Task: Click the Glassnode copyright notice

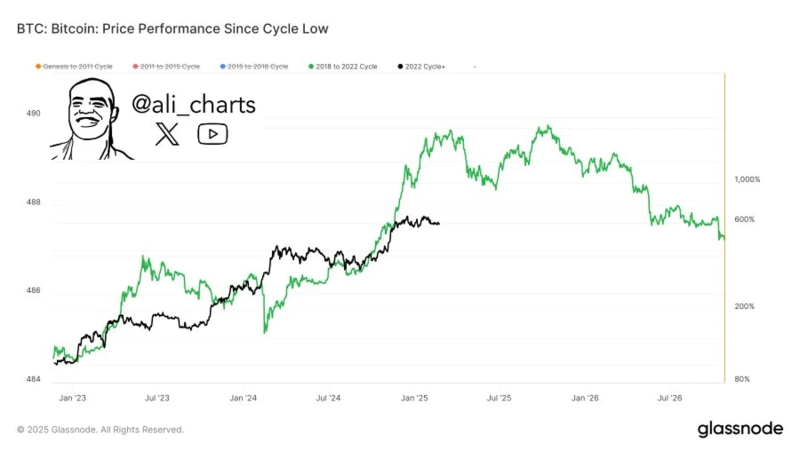Action: click(x=100, y=429)
